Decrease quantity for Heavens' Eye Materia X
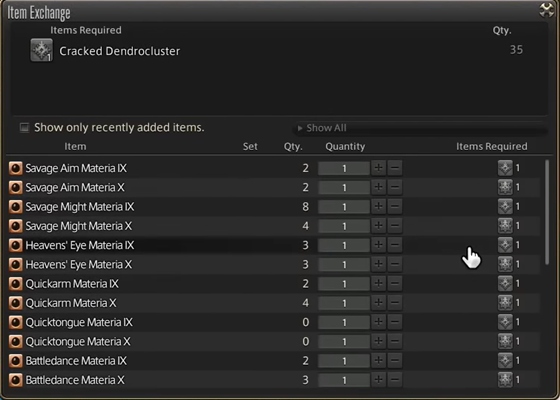 (395, 264)
